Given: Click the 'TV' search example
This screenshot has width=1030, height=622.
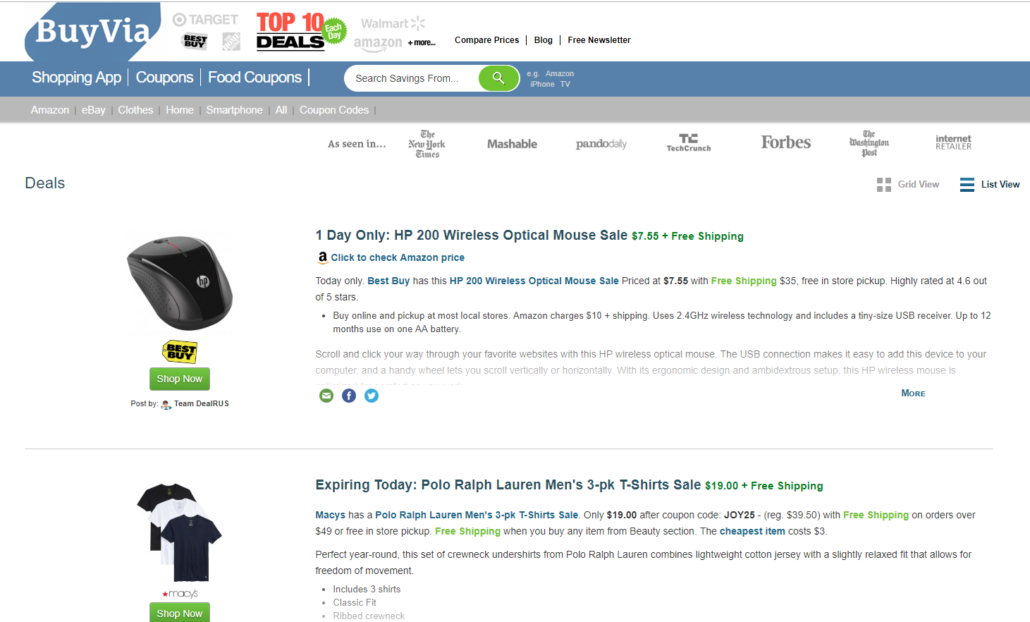Looking at the screenshot, I should pos(565,84).
